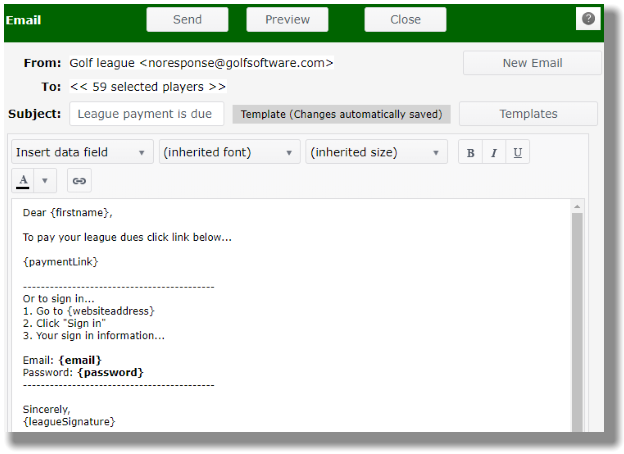The width and height of the screenshot is (624, 454).
Task: Insert a hyperlink with the link icon
Action: tap(79, 181)
